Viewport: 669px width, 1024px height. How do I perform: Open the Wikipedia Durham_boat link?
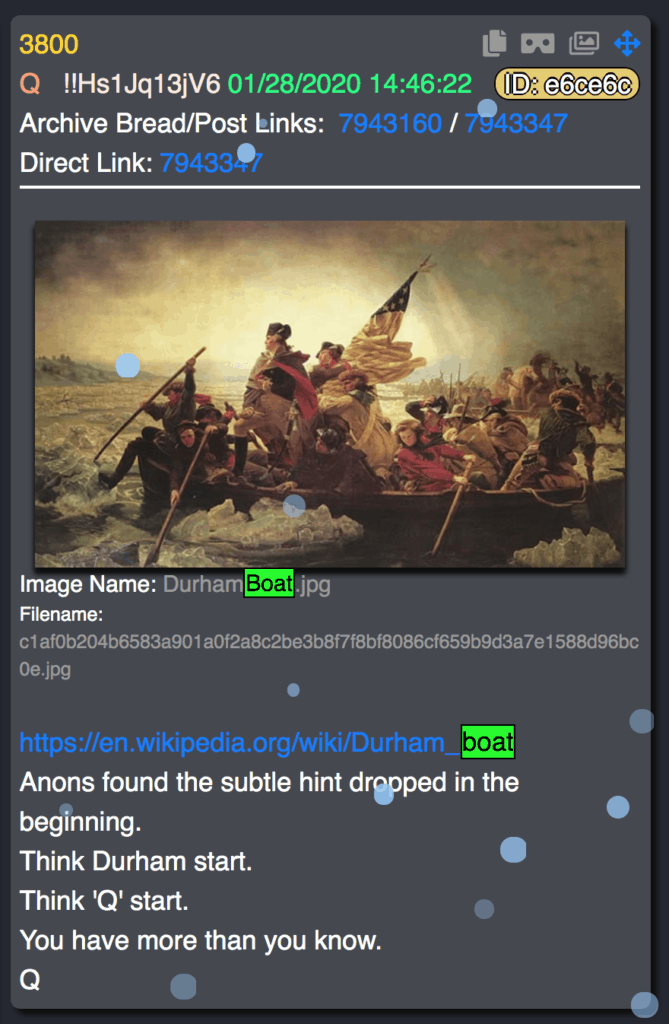click(x=267, y=743)
